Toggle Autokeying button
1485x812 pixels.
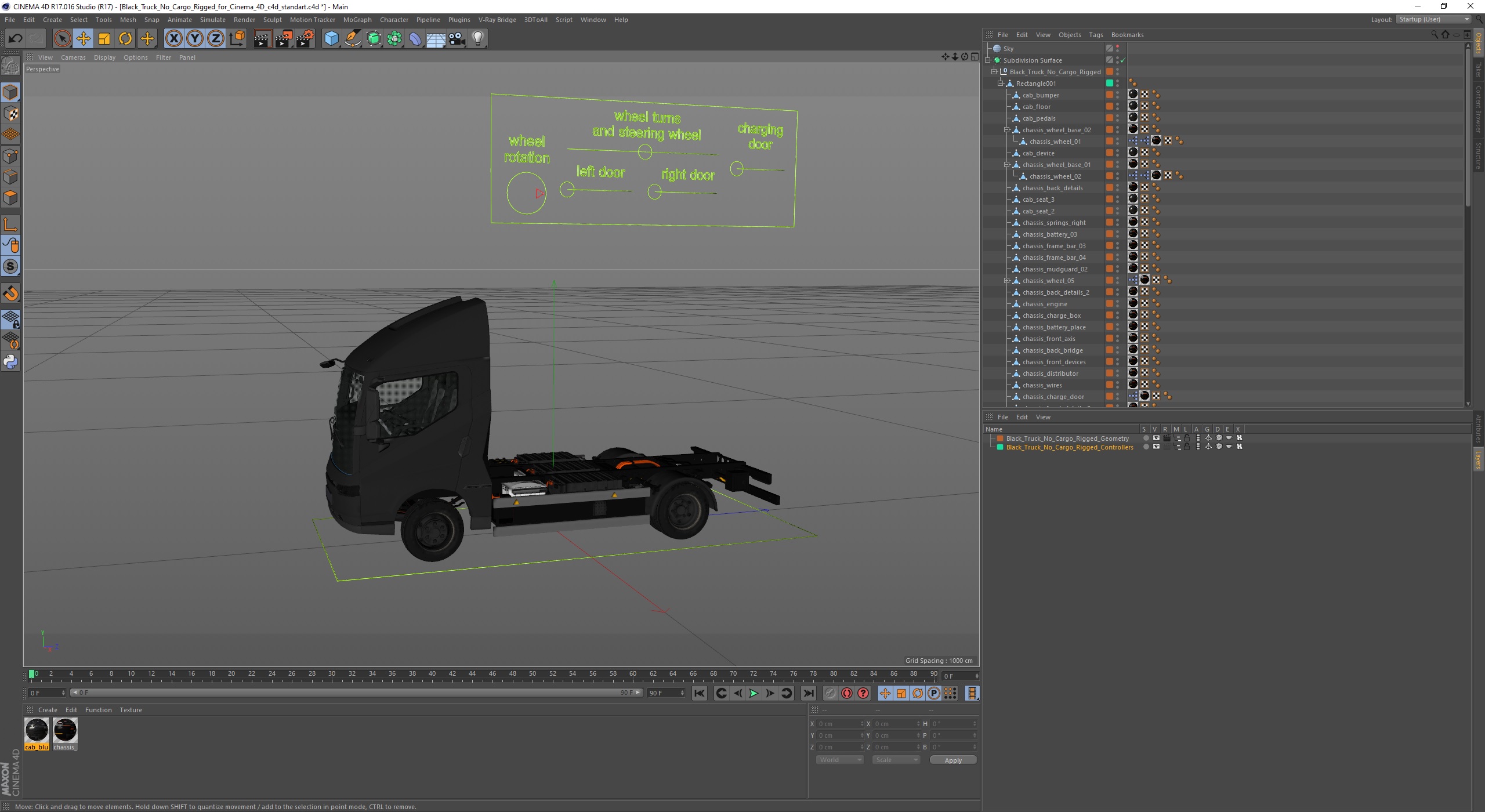pyautogui.click(x=847, y=693)
